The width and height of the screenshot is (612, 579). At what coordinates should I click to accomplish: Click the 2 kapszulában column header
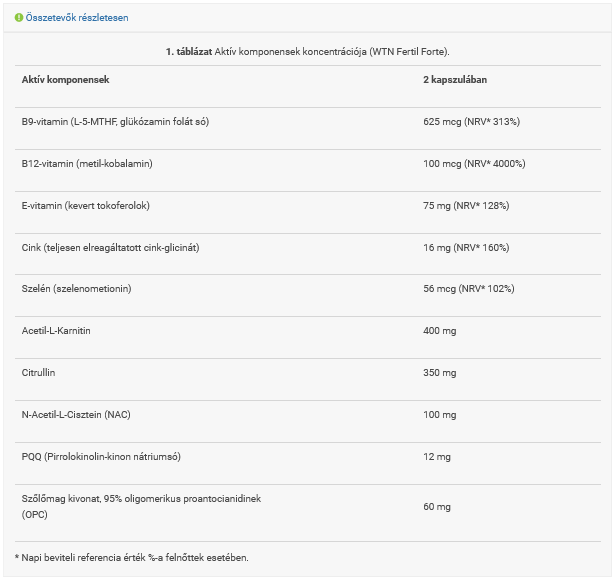click(455, 78)
